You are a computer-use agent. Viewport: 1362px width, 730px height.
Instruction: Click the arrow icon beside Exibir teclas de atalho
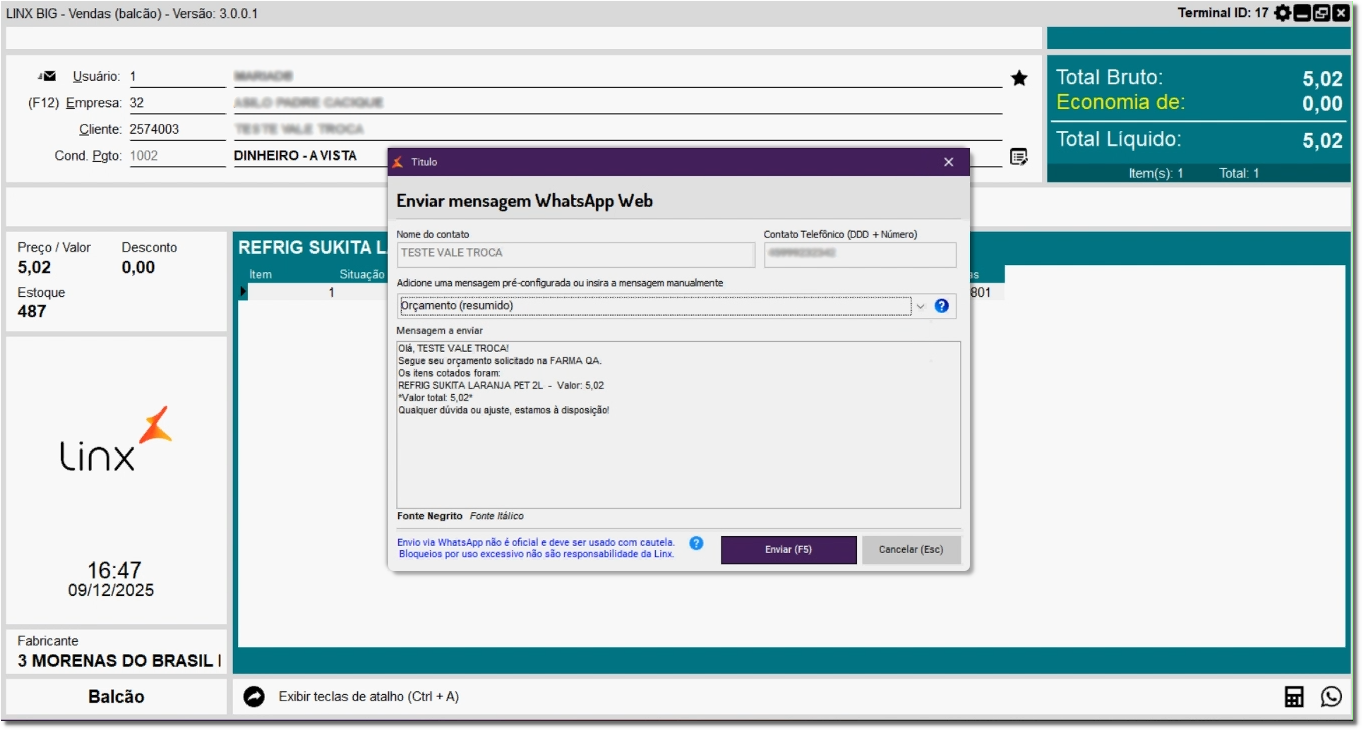click(254, 696)
